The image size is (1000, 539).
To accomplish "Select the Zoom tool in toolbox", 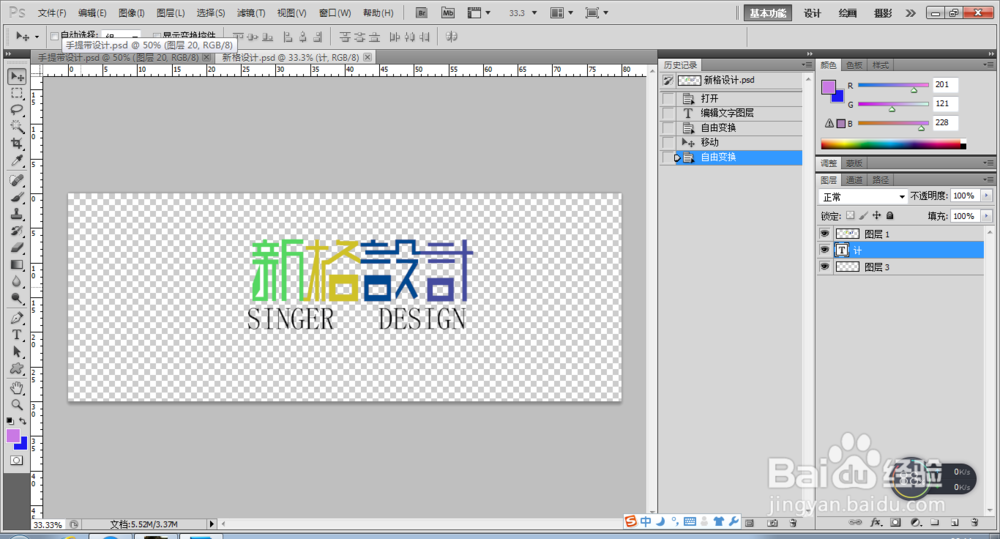I will (x=17, y=404).
